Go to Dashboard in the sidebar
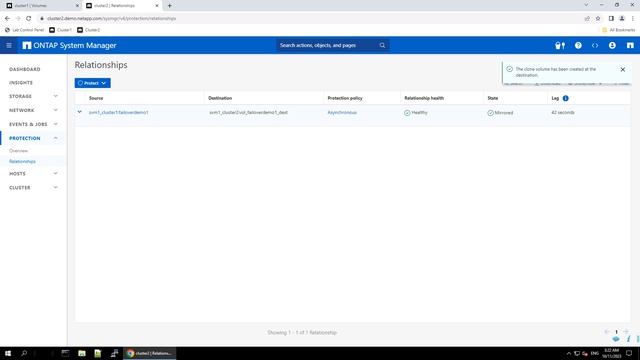This screenshot has height=360, width=640. (x=25, y=69)
